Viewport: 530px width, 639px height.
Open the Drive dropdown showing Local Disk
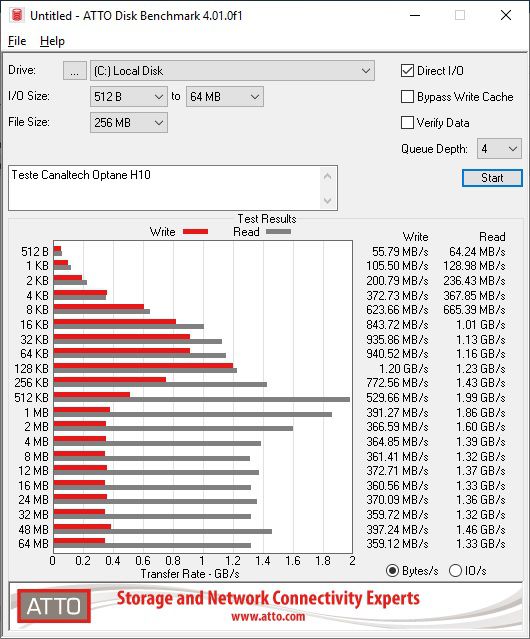232,71
